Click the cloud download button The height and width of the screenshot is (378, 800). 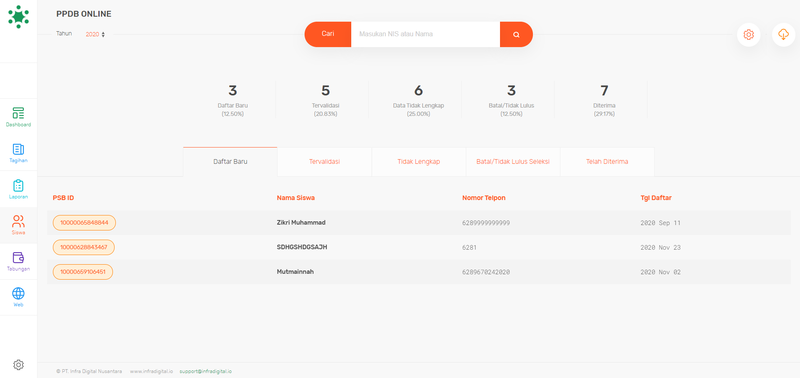click(784, 35)
